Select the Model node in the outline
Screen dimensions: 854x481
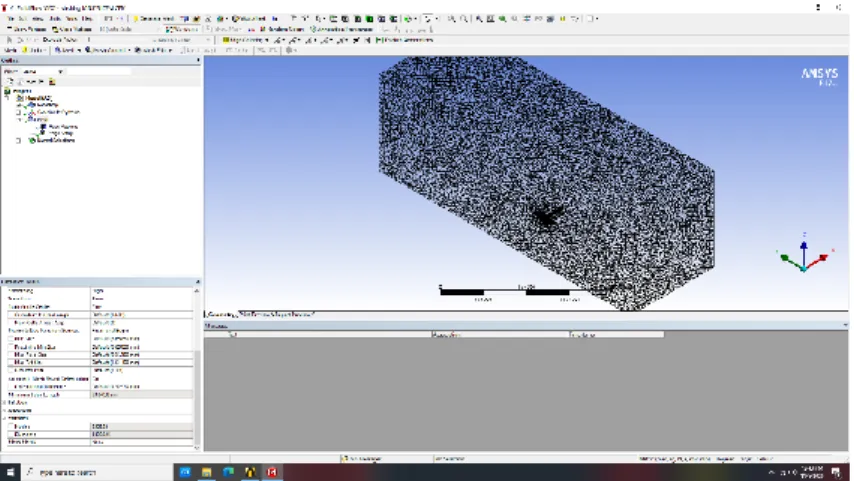pos(38,98)
